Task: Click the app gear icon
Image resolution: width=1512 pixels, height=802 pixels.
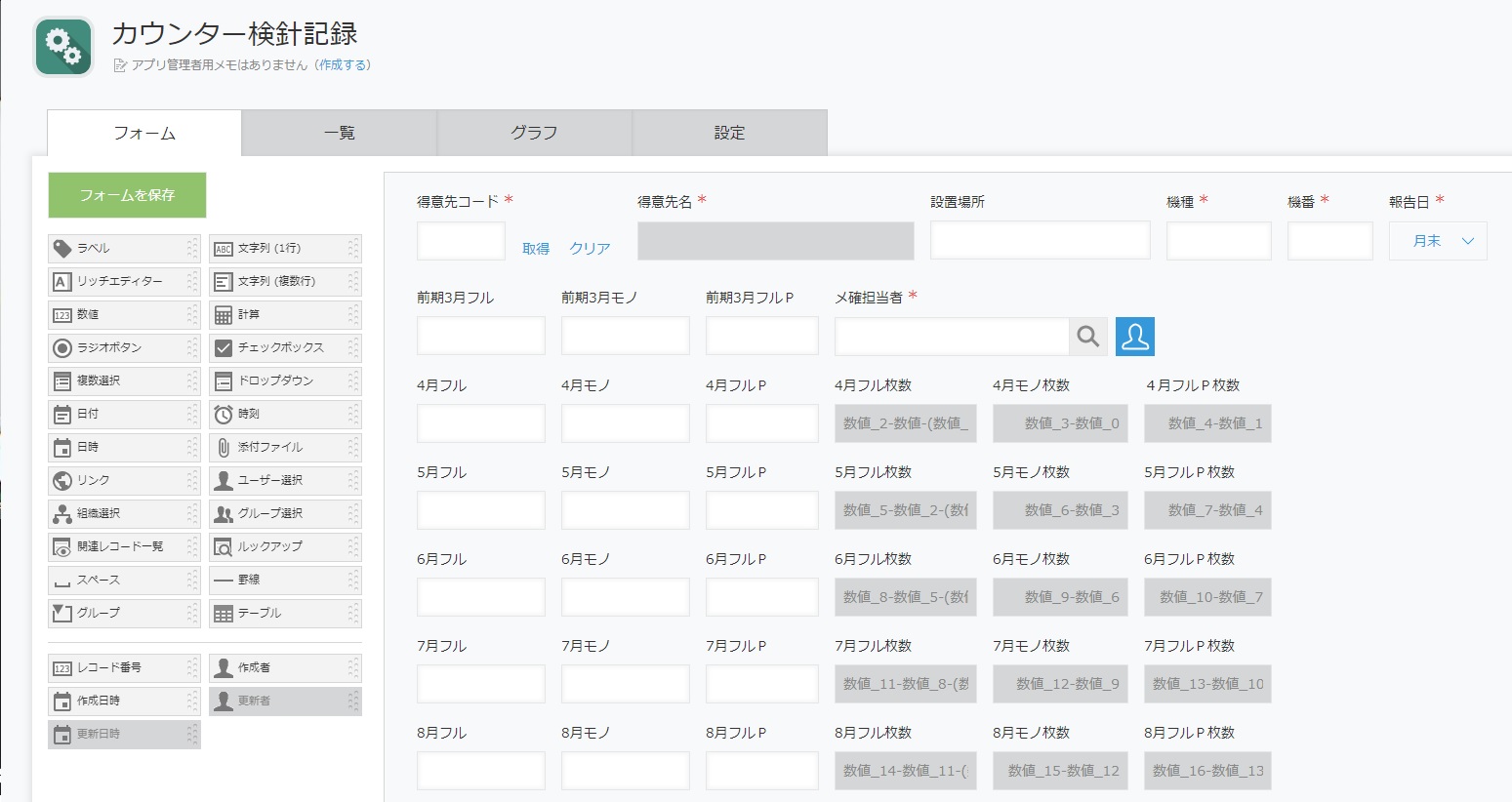Action: (63, 47)
